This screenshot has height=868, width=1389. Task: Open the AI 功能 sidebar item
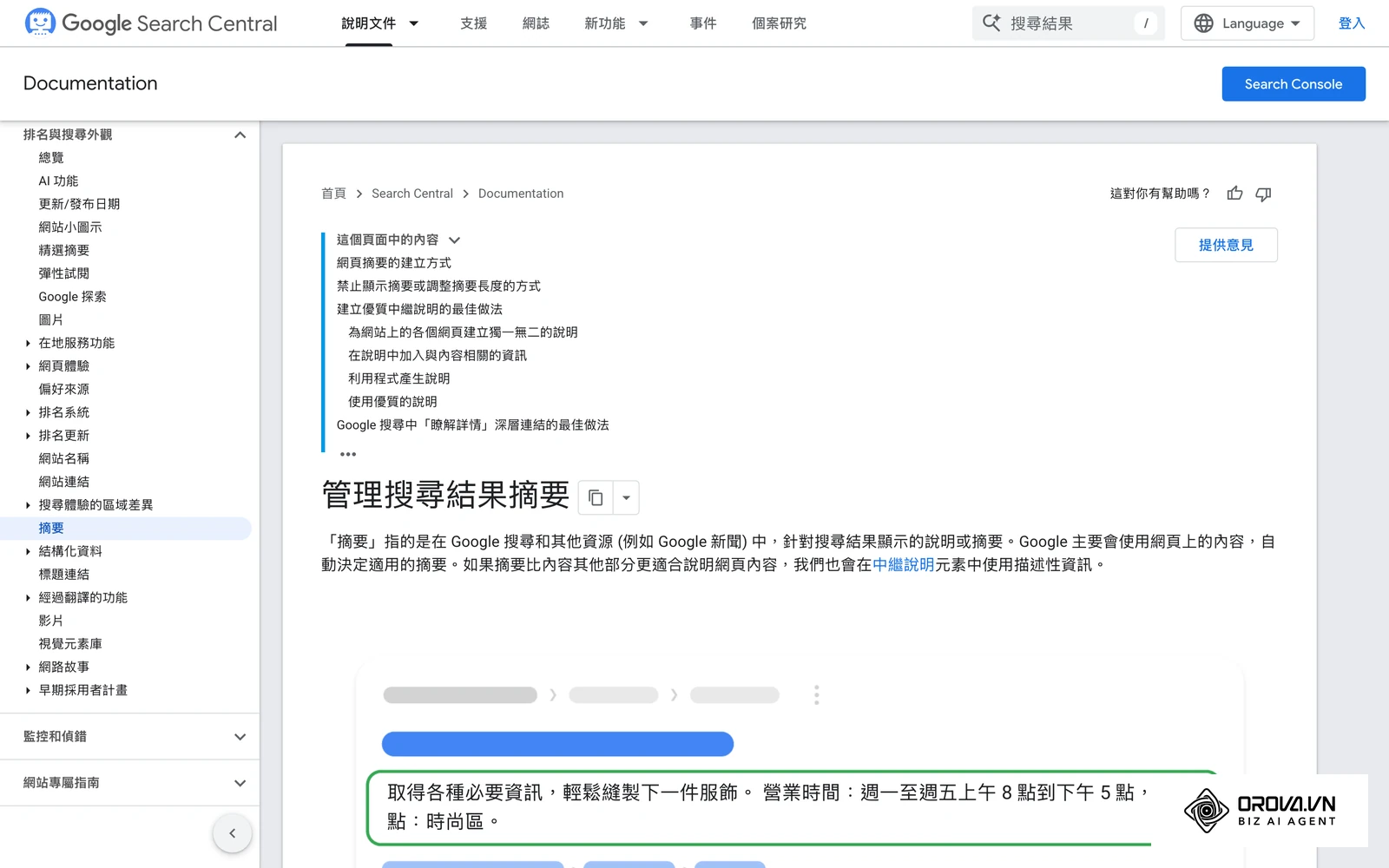[58, 181]
